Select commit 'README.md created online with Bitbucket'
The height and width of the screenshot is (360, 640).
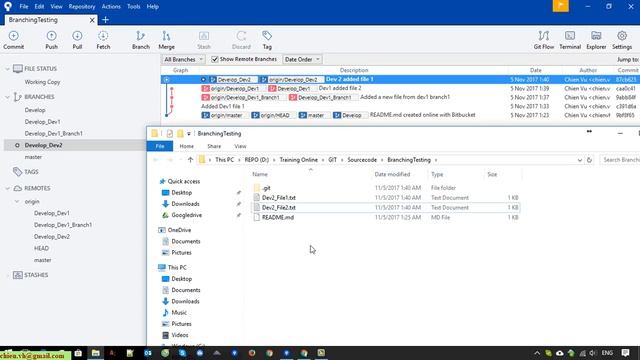coord(422,115)
